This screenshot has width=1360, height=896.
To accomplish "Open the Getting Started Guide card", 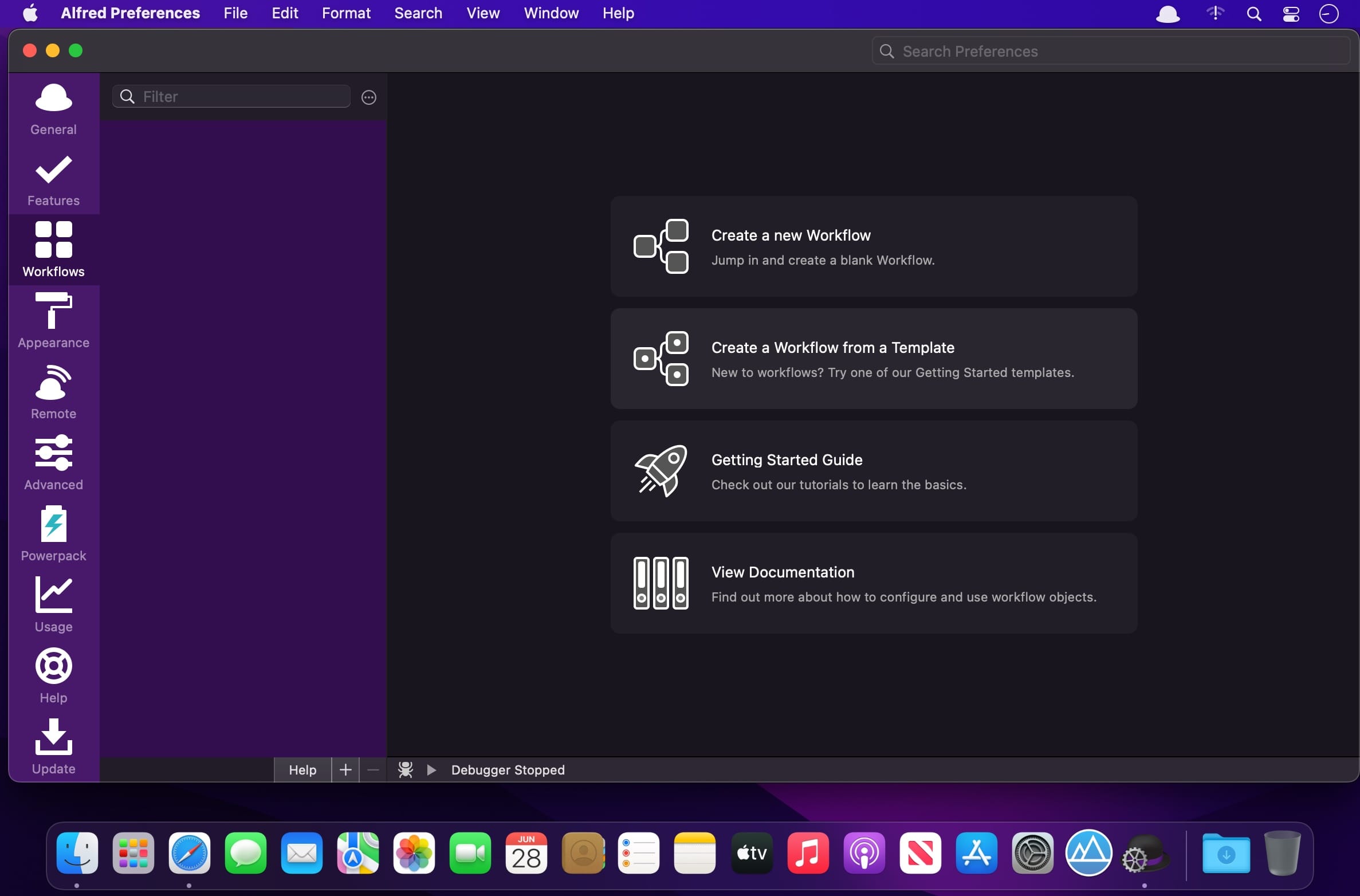I will coord(874,471).
